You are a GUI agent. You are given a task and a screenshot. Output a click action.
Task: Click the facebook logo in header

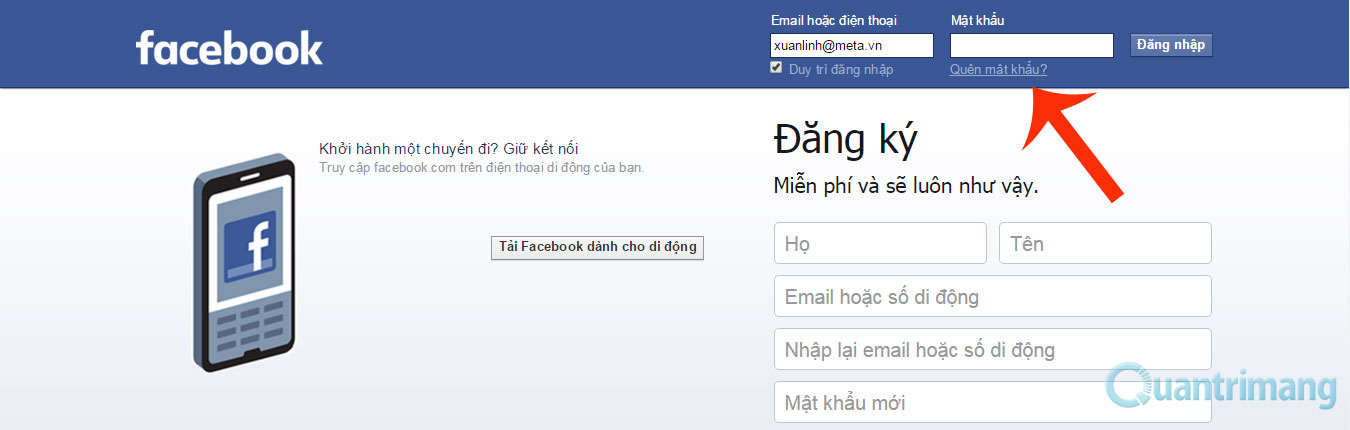point(229,48)
